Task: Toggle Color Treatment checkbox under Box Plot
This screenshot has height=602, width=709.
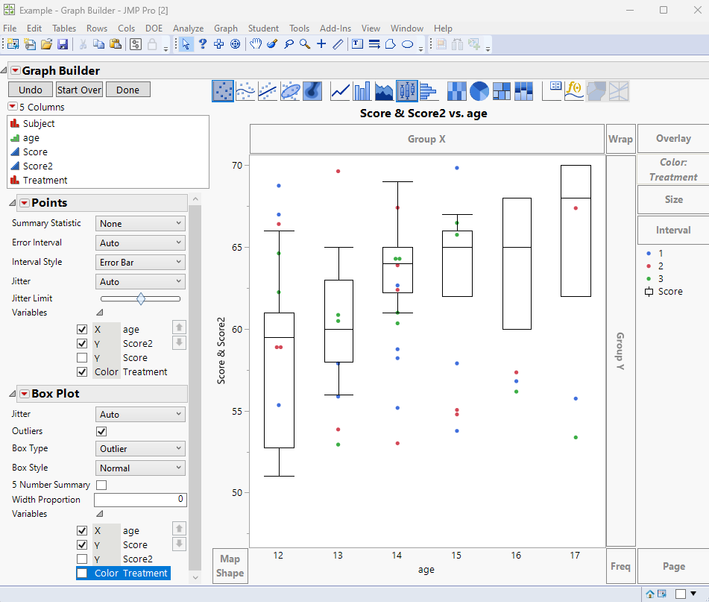Action: click(82, 573)
